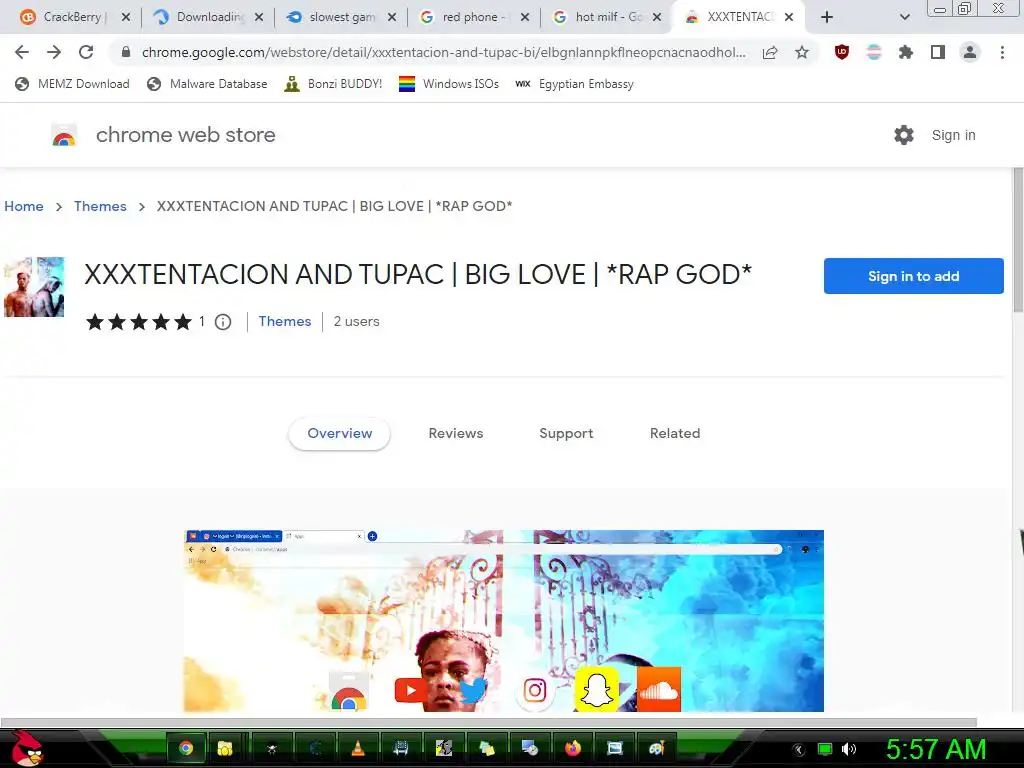Screen dimensions: 1024x768
Task: Open the Themes breadcrumb link
Action: click(101, 206)
